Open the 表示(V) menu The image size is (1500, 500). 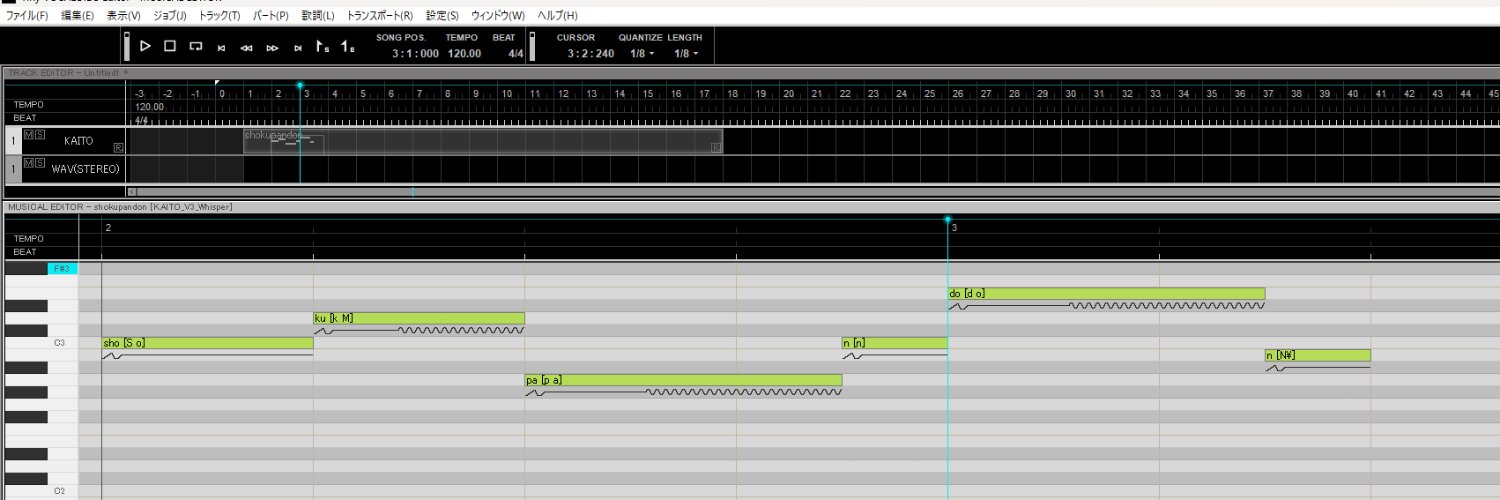(124, 16)
